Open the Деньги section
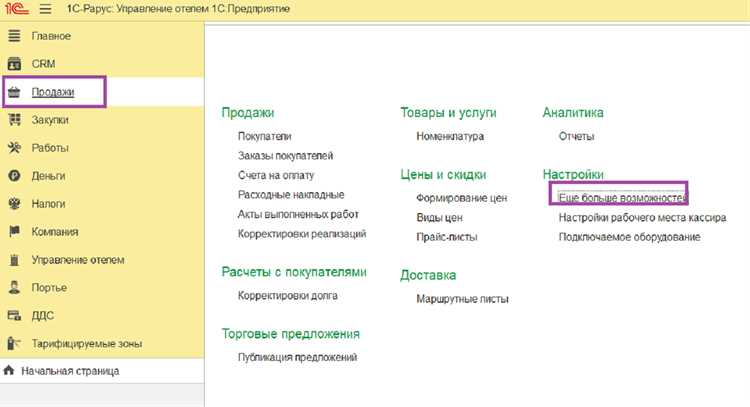Viewport: 750px width, 407px height. (48, 176)
